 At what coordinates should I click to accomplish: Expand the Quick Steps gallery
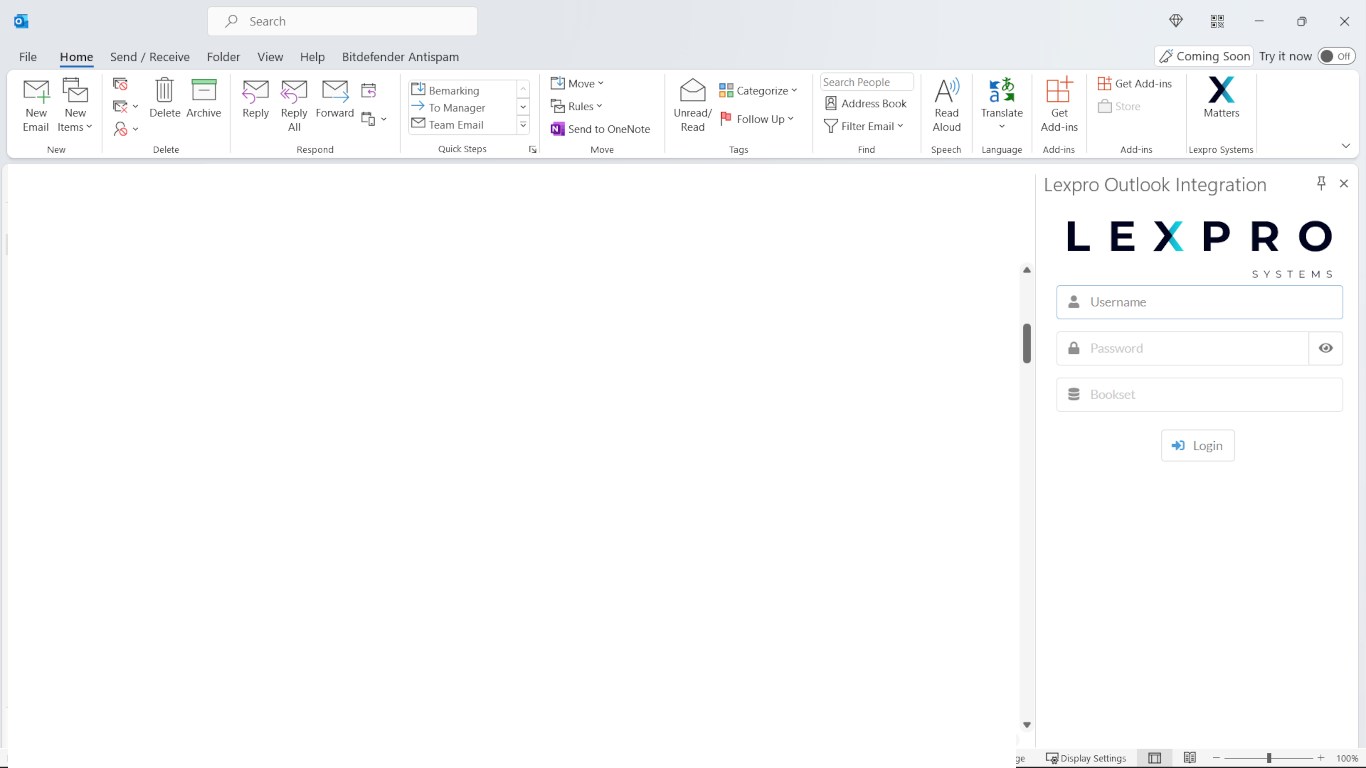523,125
